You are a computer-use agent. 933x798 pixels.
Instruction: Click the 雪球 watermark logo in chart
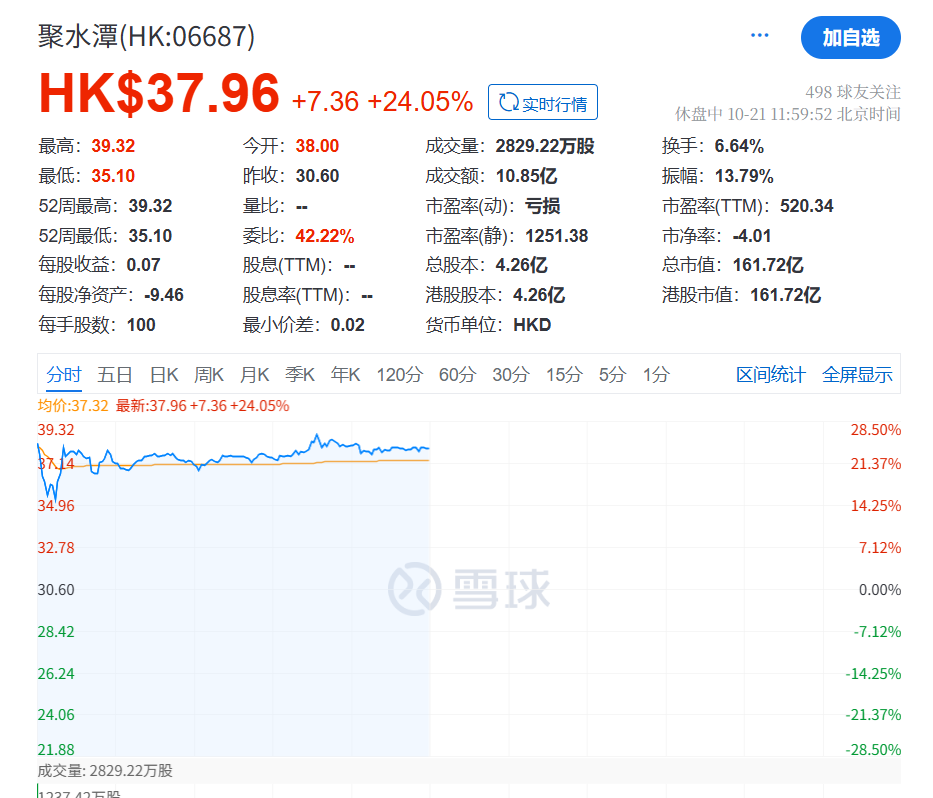click(469, 590)
